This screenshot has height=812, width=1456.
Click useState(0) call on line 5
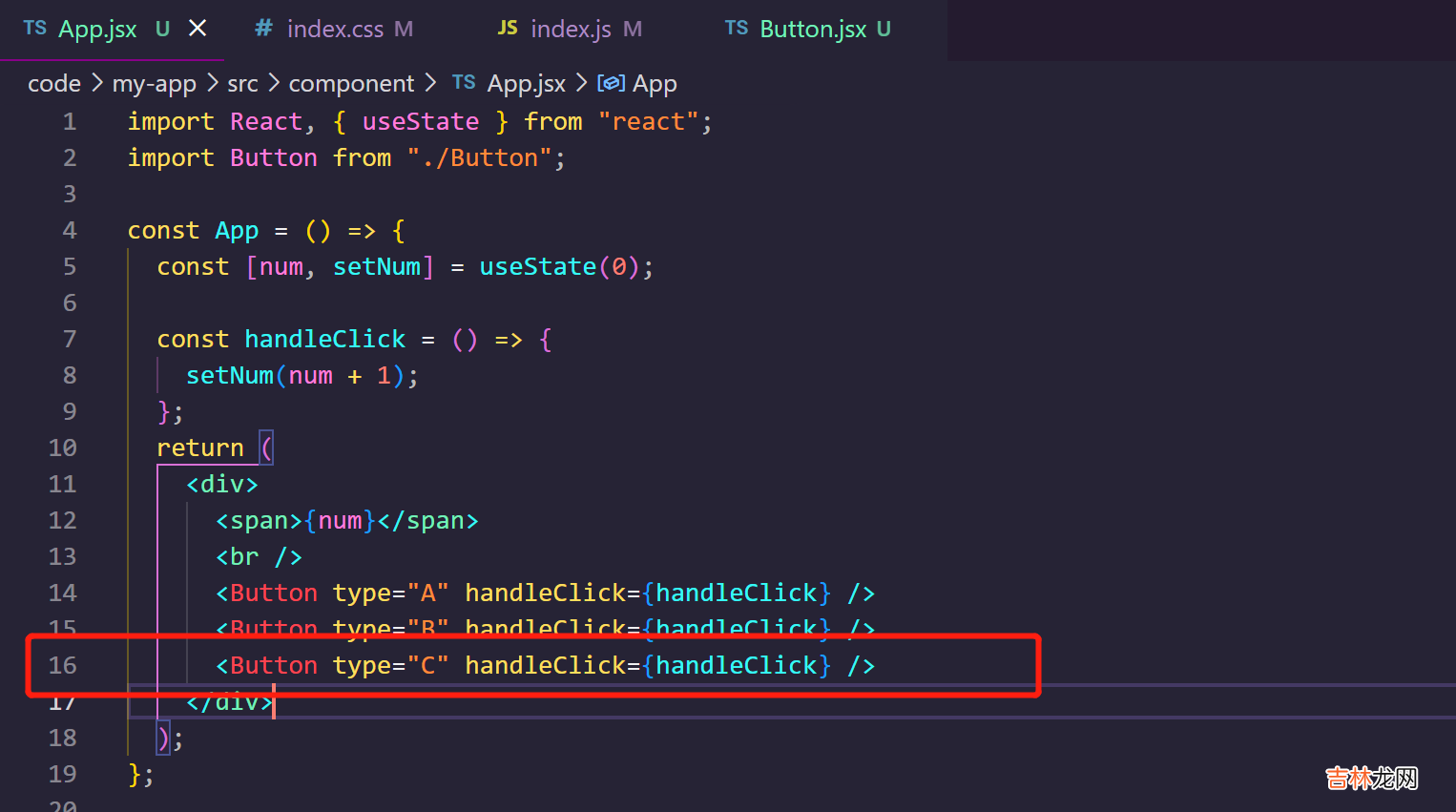pos(559,267)
